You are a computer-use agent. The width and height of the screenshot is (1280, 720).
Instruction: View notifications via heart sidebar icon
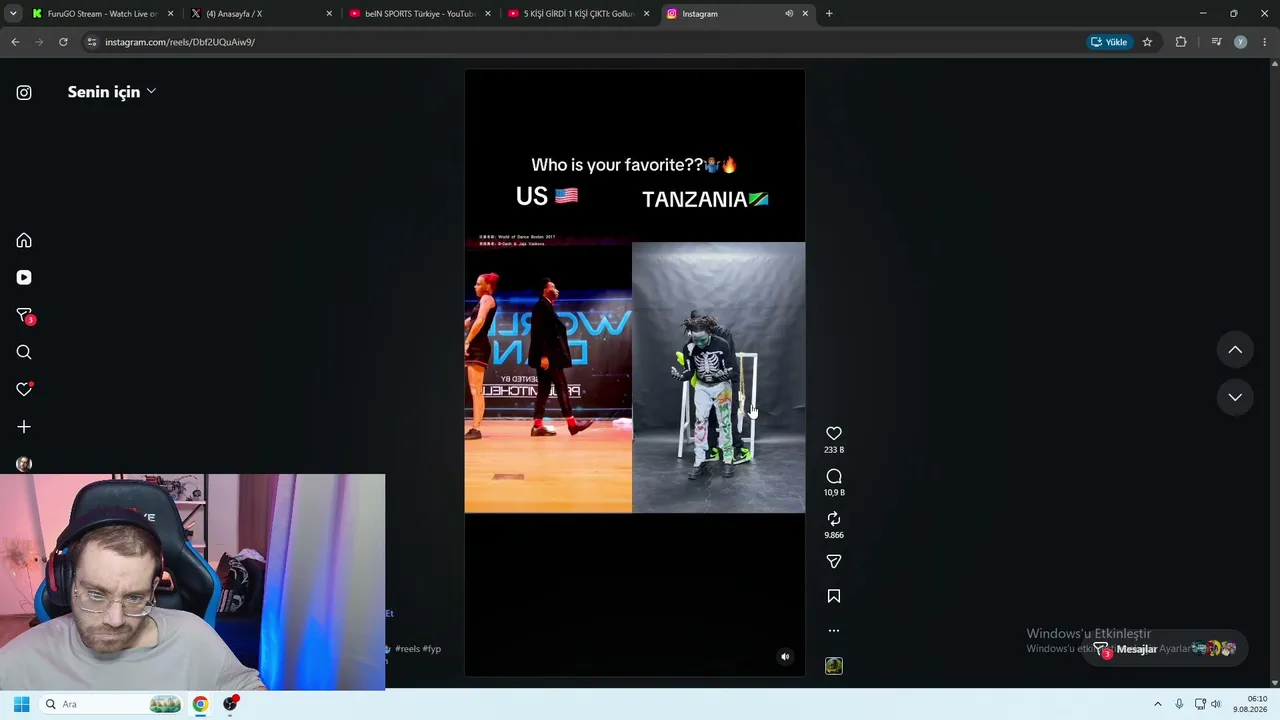pyautogui.click(x=24, y=389)
